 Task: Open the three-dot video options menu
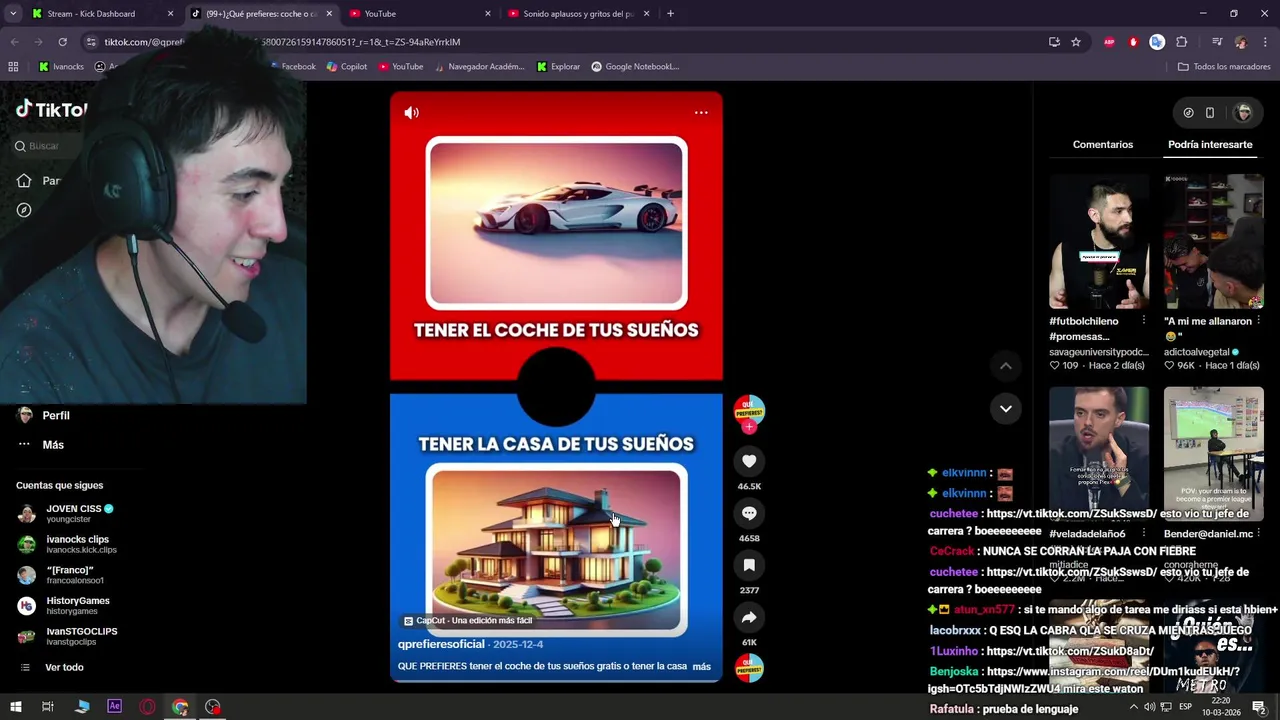click(701, 113)
